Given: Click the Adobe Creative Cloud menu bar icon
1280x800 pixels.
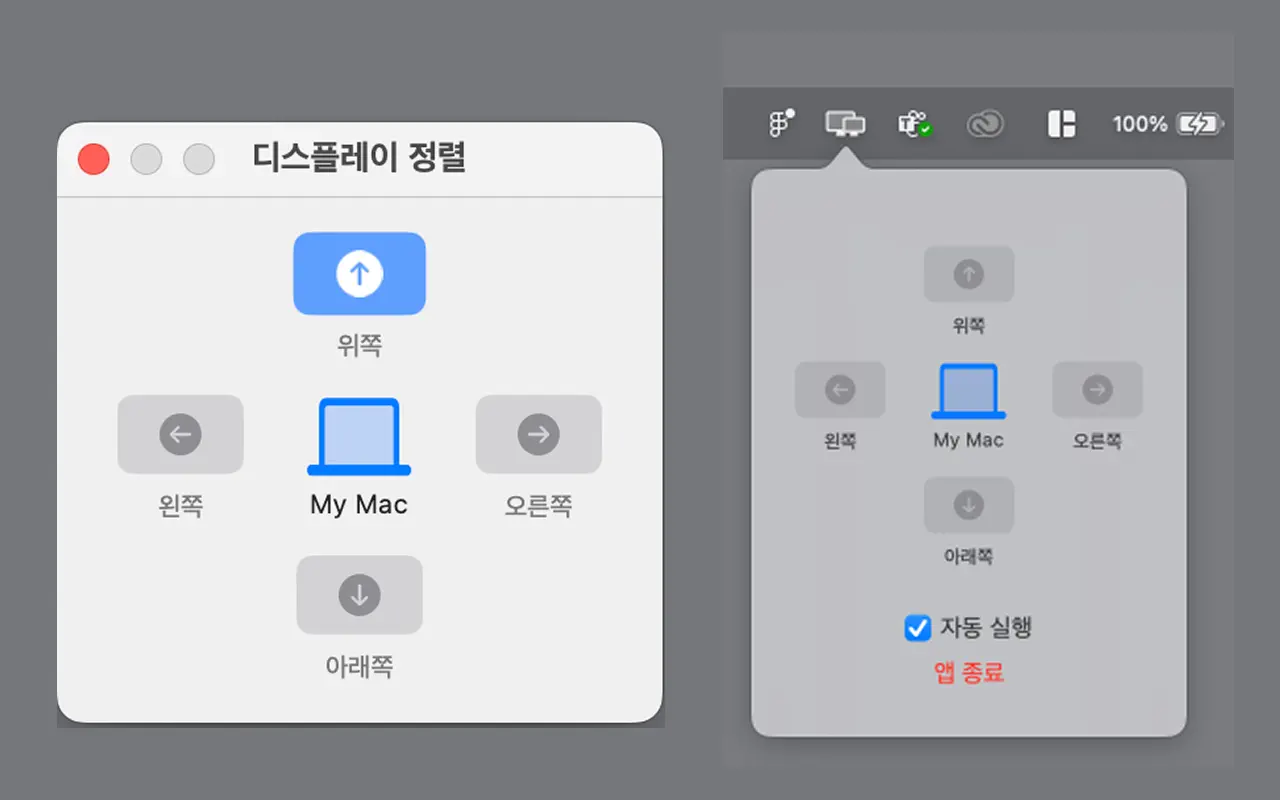Looking at the screenshot, I should tap(985, 124).
